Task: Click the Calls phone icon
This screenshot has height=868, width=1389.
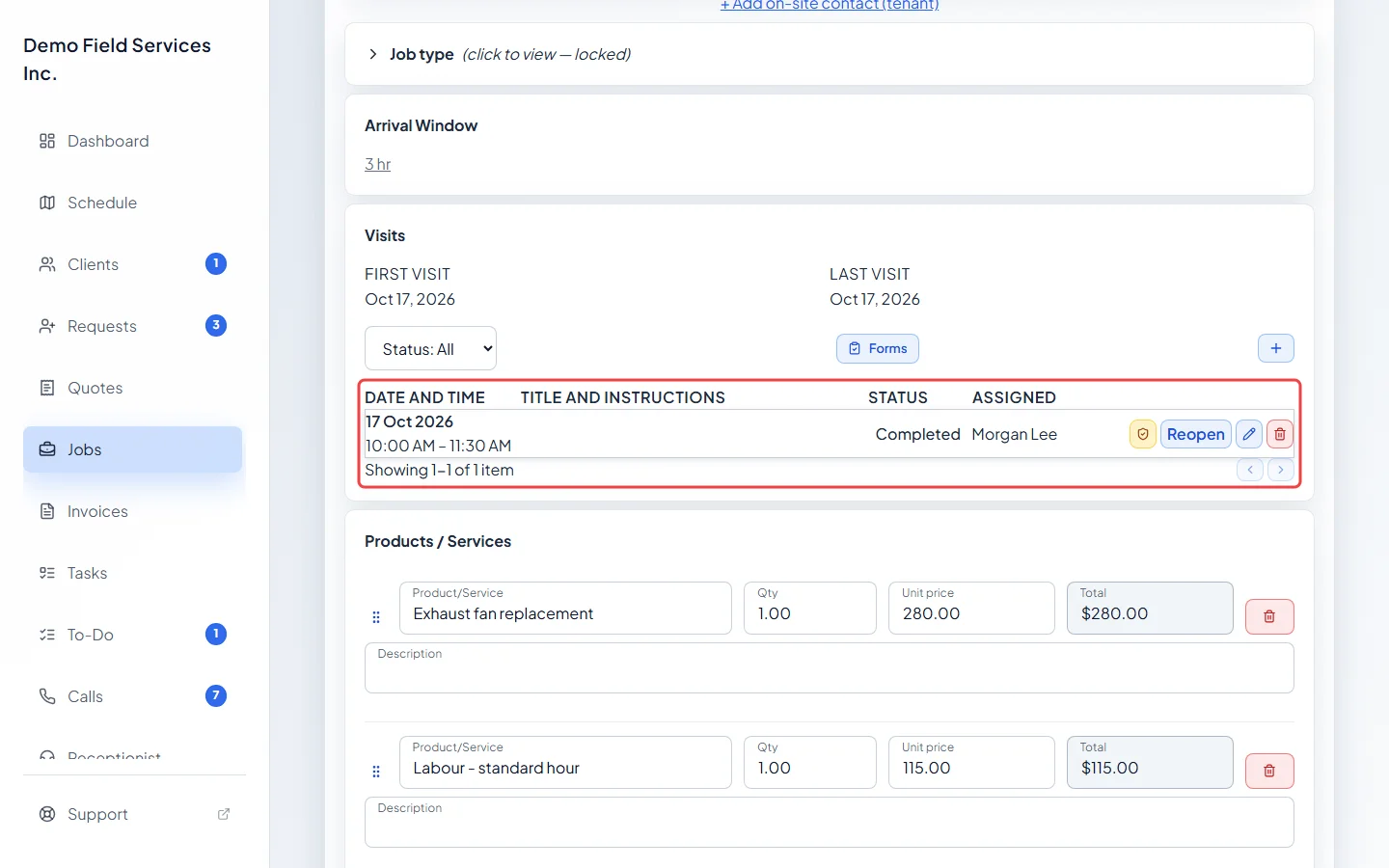Action: (x=47, y=696)
